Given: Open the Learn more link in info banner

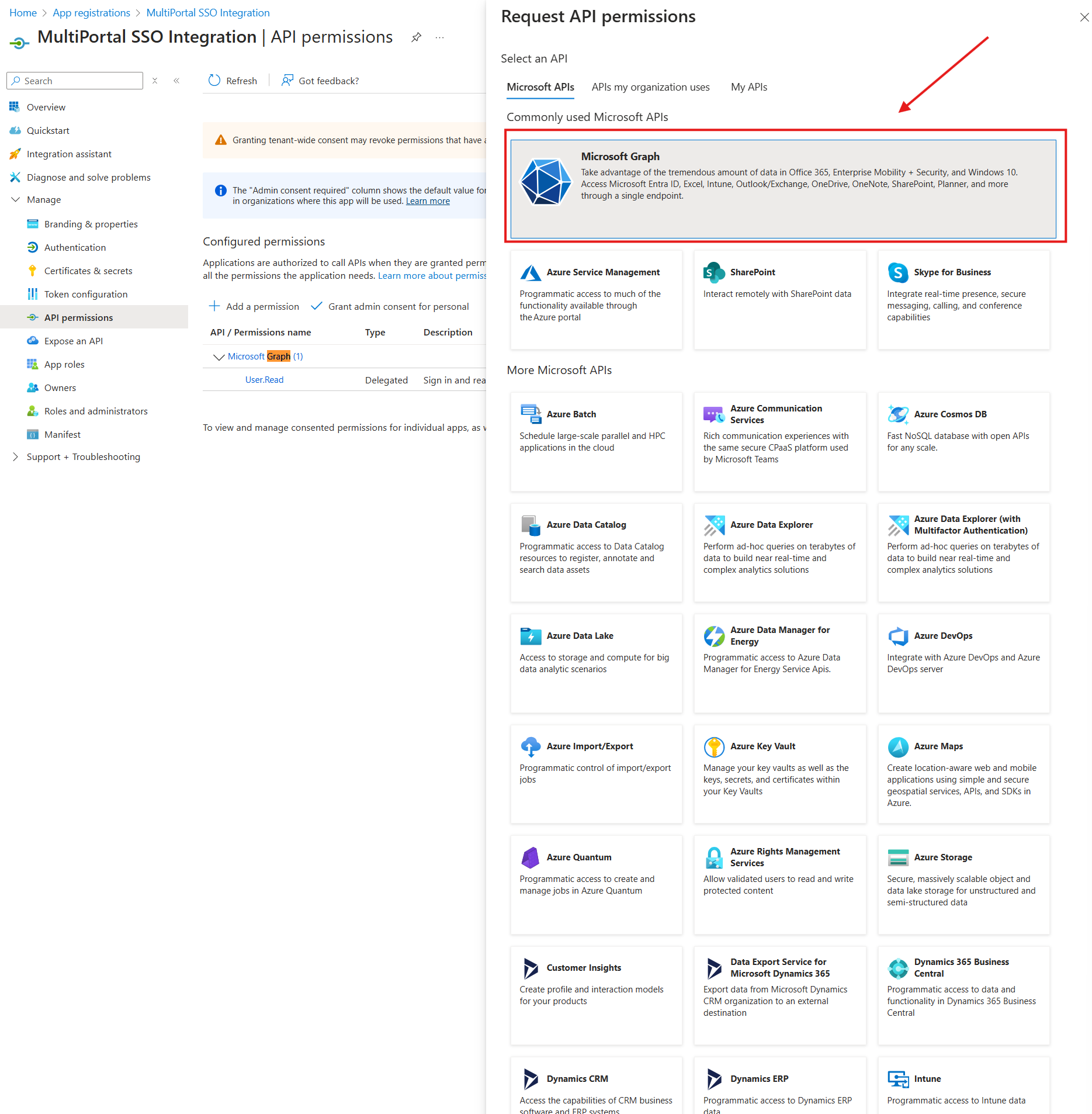Looking at the screenshot, I should [428, 201].
